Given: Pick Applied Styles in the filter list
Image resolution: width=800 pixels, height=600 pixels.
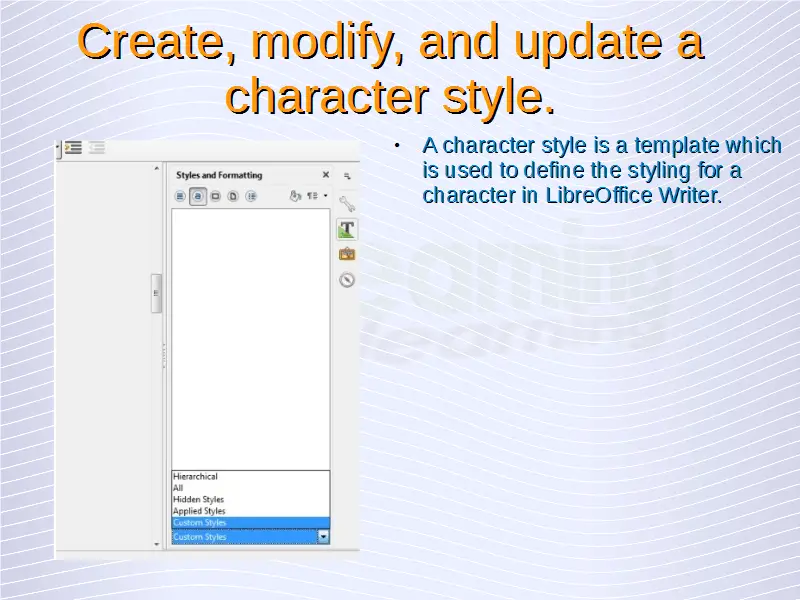Looking at the screenshot, I should point(199,511).
